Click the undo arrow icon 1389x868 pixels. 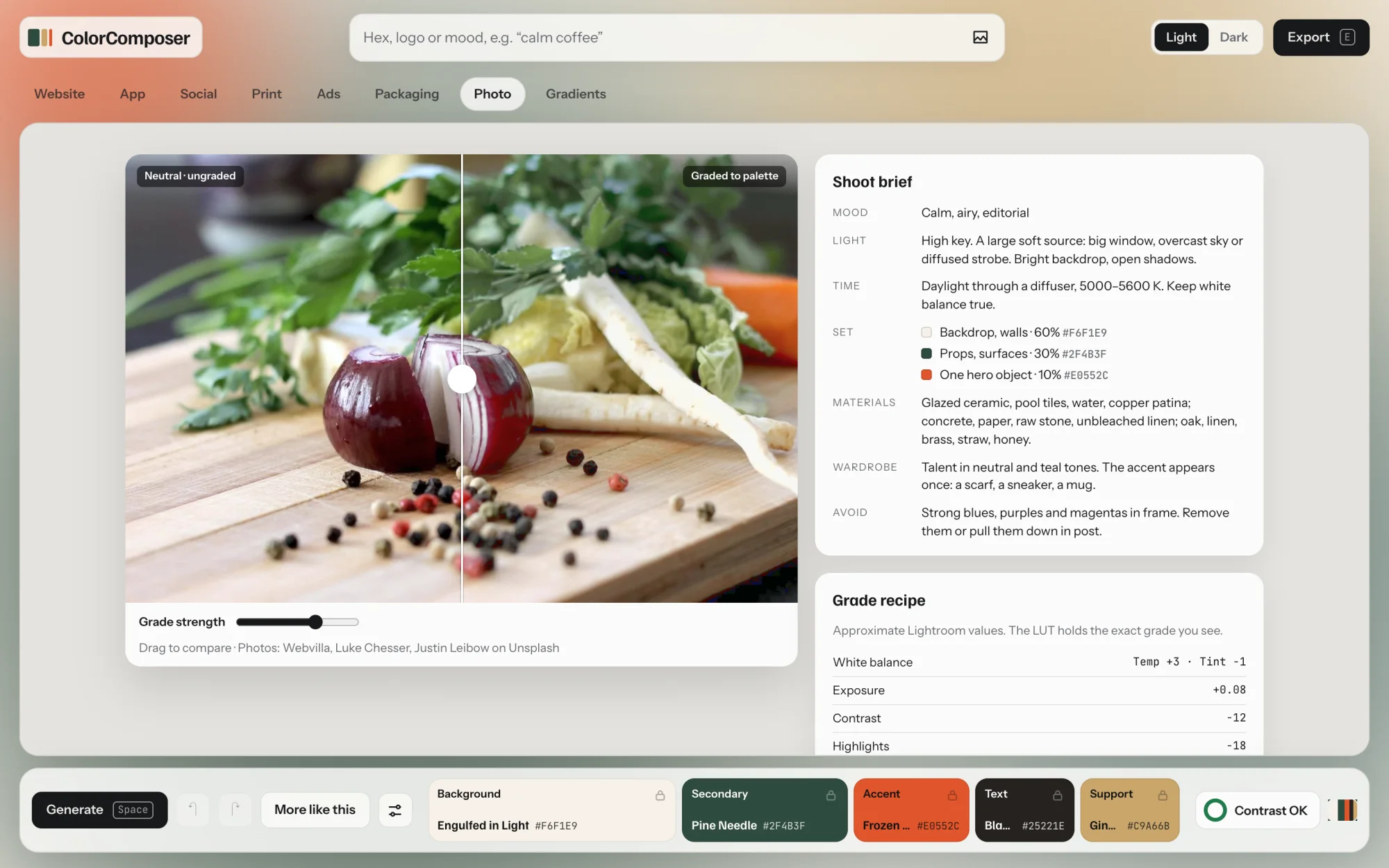pyautogui.click(x=192, y=810)
